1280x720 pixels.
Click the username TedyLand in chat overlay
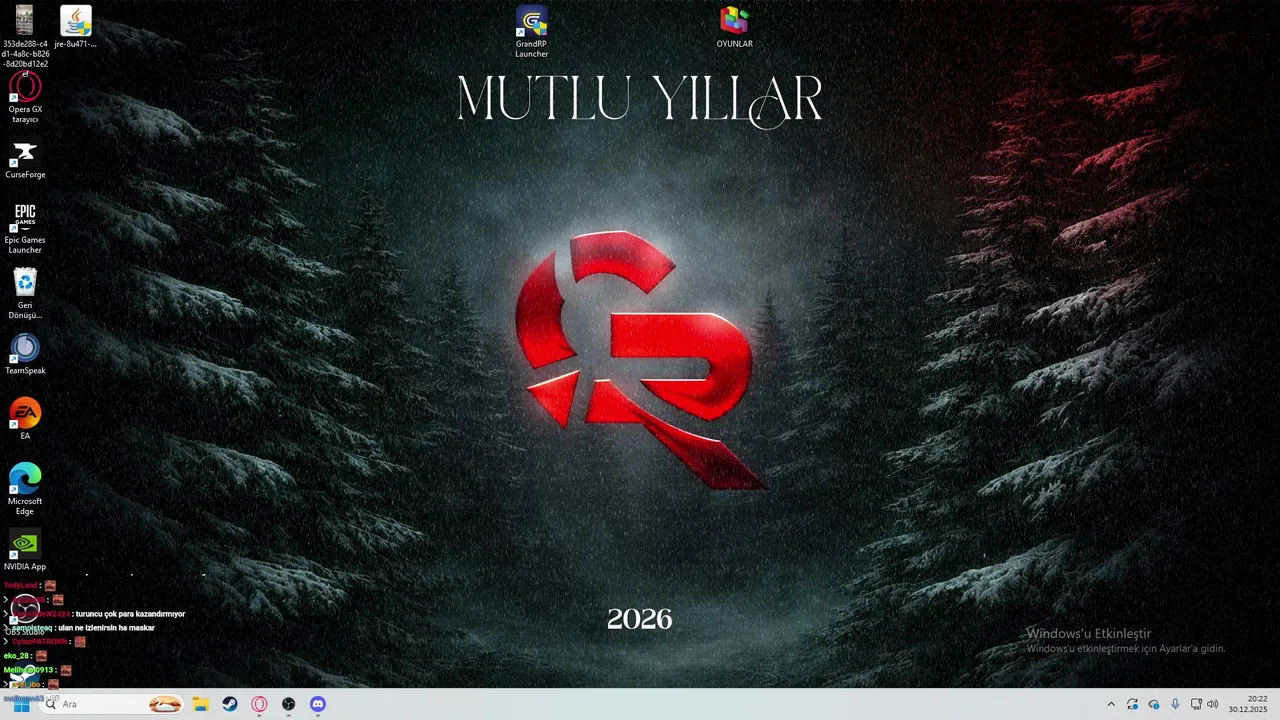[x=20, y=585]
